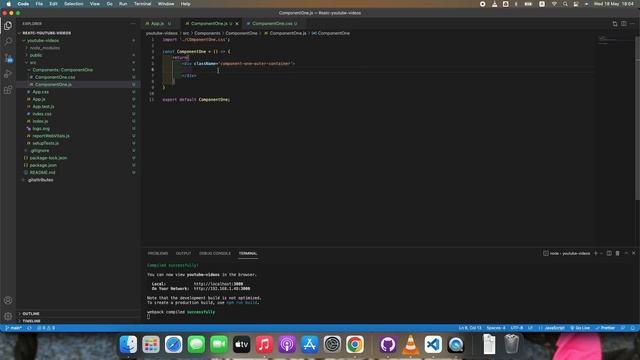Expand the public folder
Screen dimensions: 640x360
coord(36,55)
